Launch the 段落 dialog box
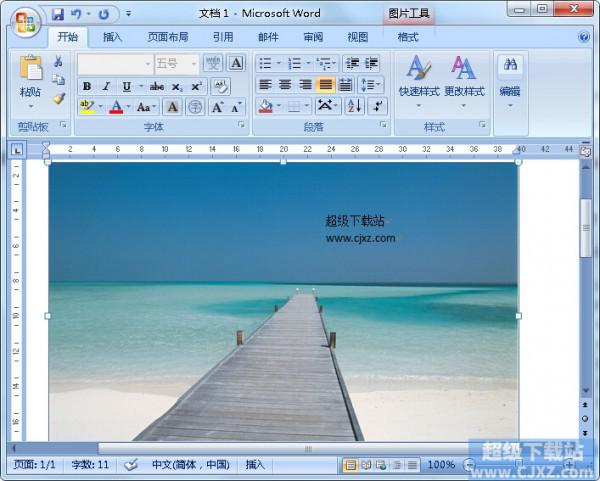 coord(383,124)
